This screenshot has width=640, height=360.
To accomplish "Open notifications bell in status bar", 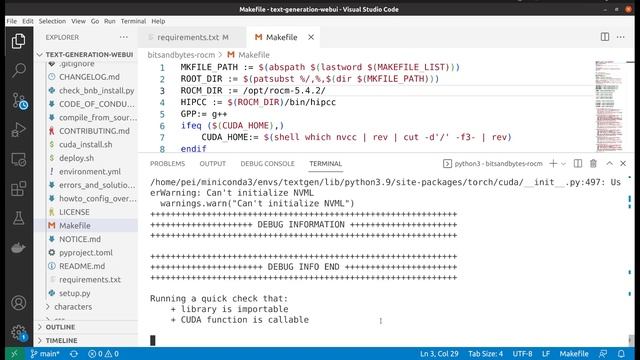I will pos(621,353).
